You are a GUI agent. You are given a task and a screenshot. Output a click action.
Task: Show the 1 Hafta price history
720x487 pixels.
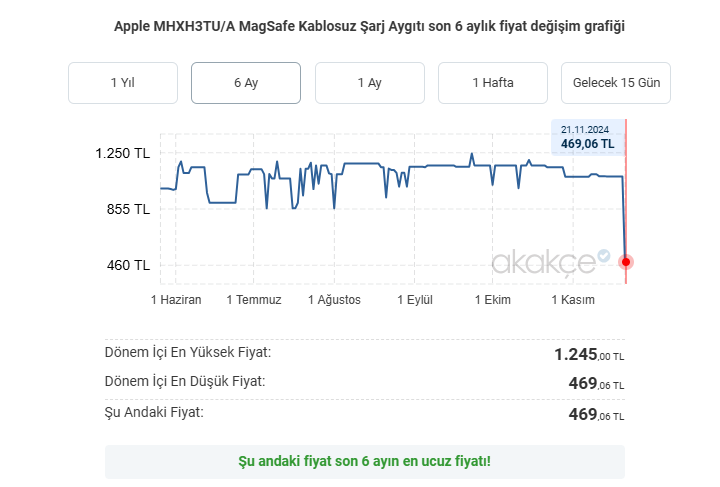pyautogui.click(x=493, y=83)
